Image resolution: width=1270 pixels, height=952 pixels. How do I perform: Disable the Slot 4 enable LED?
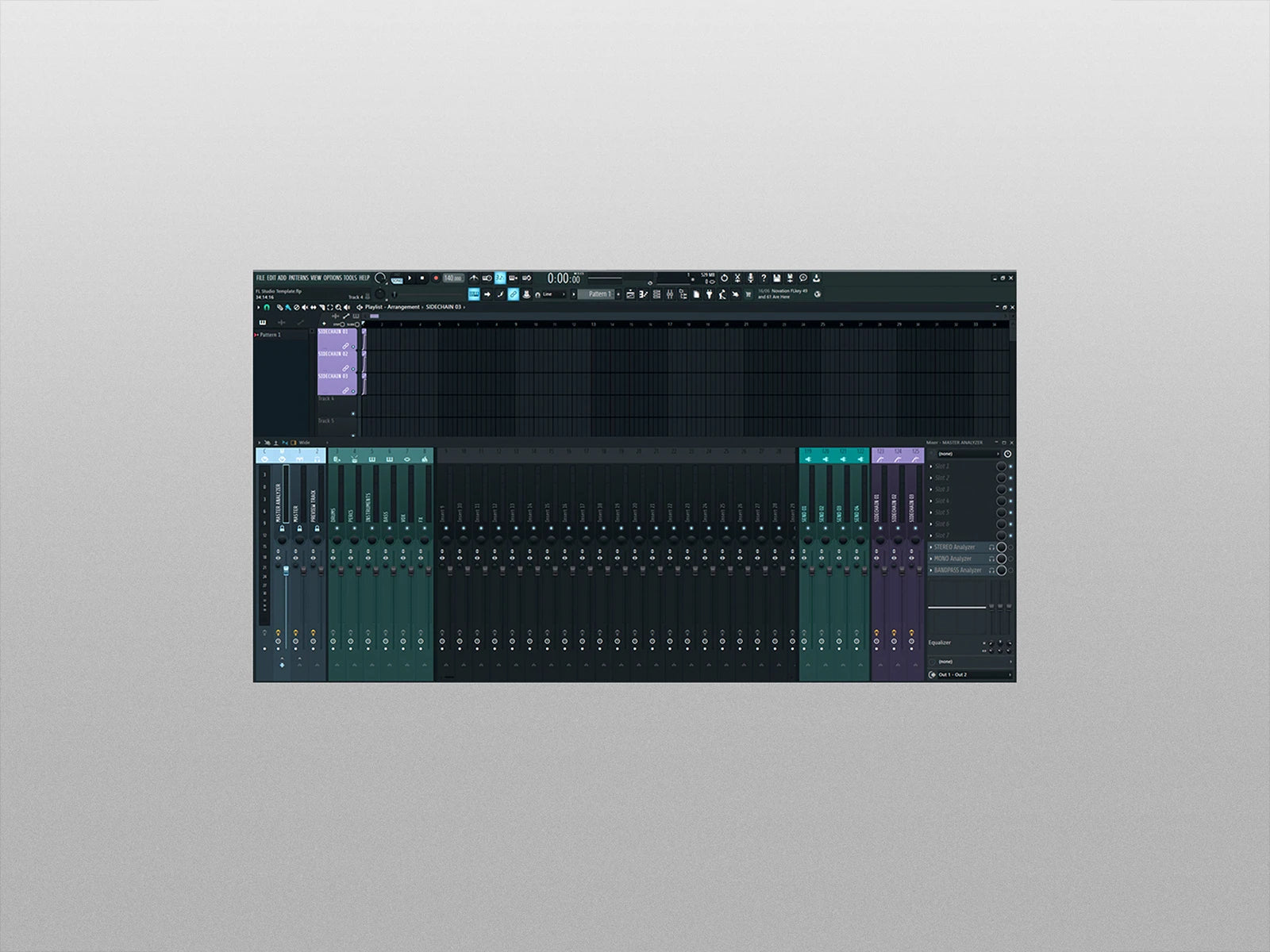[1010, 501]
